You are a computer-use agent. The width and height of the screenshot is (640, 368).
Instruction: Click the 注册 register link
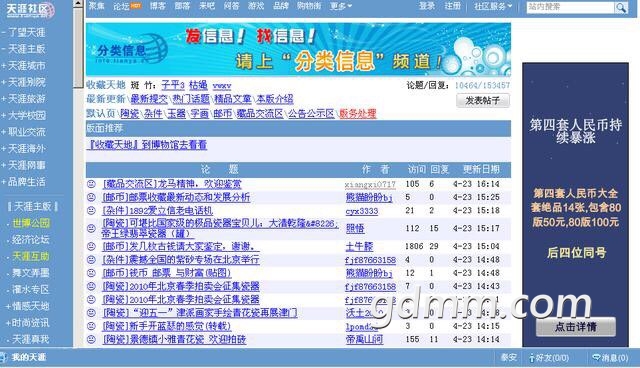[452, 6]
